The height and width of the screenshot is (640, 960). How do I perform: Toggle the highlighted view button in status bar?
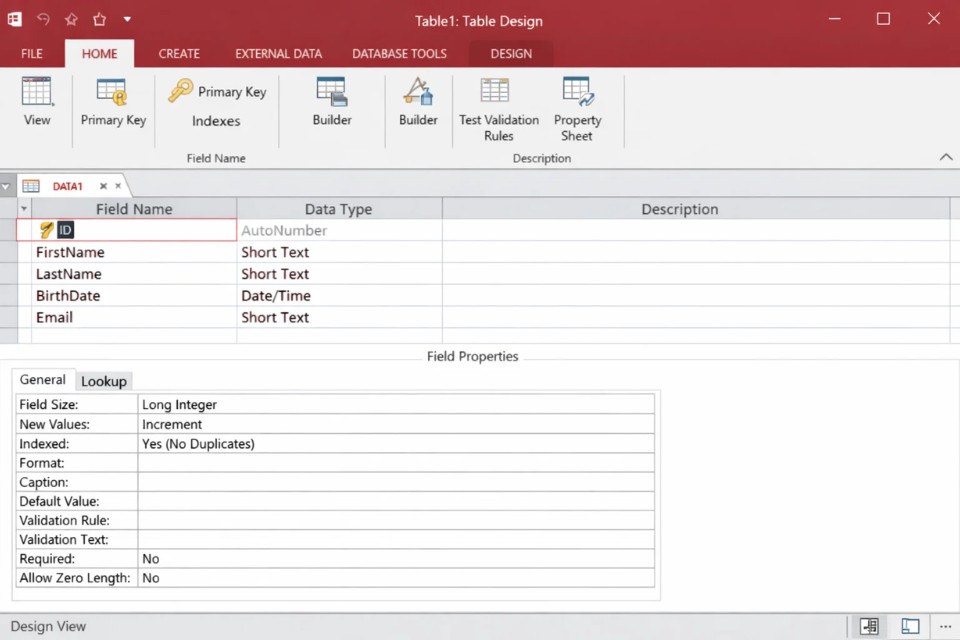pyautogui.click(x=869, y=626)
